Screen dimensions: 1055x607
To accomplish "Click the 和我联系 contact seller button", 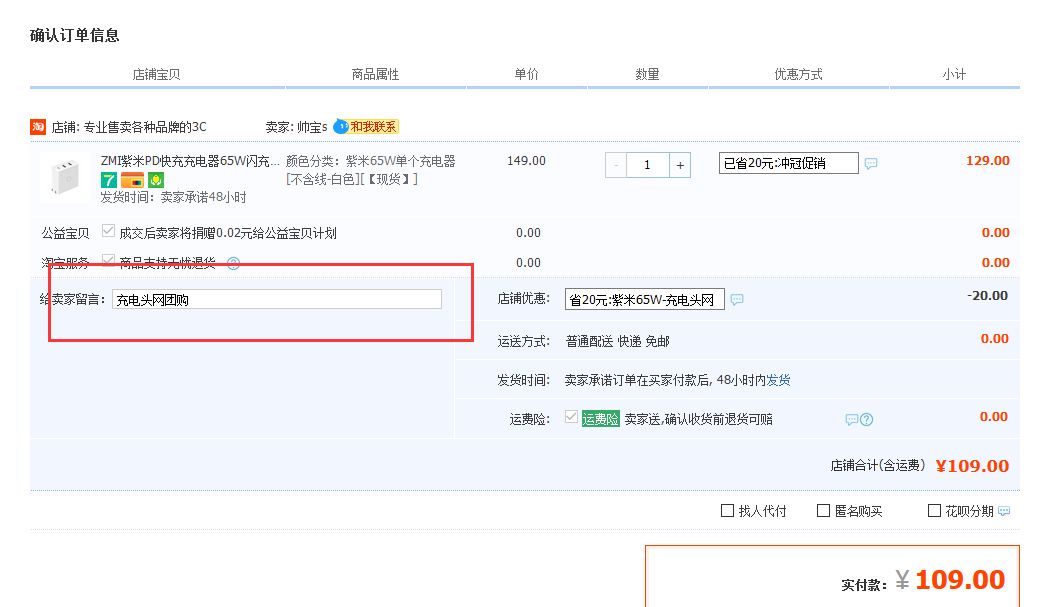I will (x=373, y=127).
